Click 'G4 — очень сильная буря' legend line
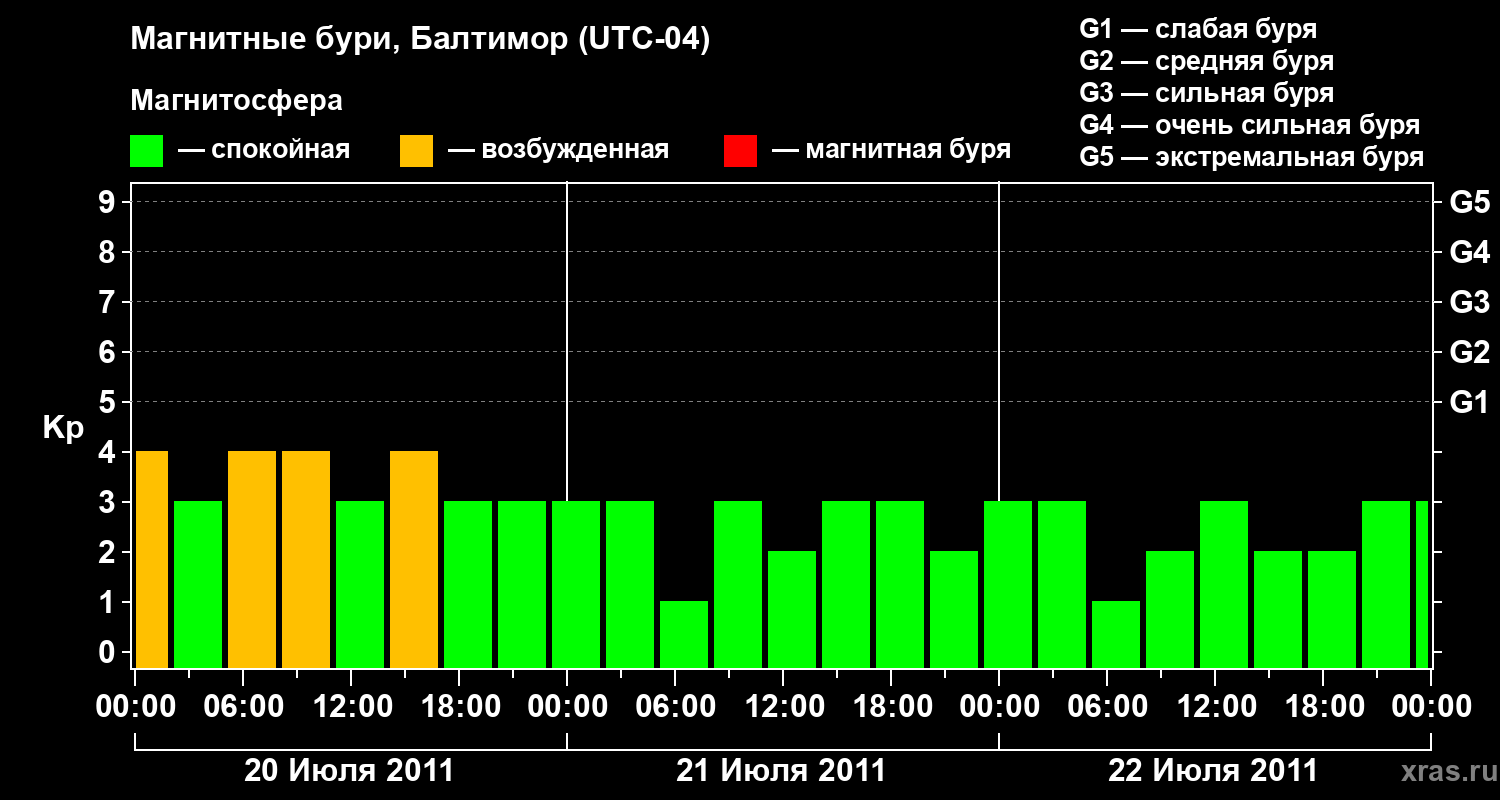Image resolution: width=1500 pixels, height=800 pixels. click(x=1249, y=125)
